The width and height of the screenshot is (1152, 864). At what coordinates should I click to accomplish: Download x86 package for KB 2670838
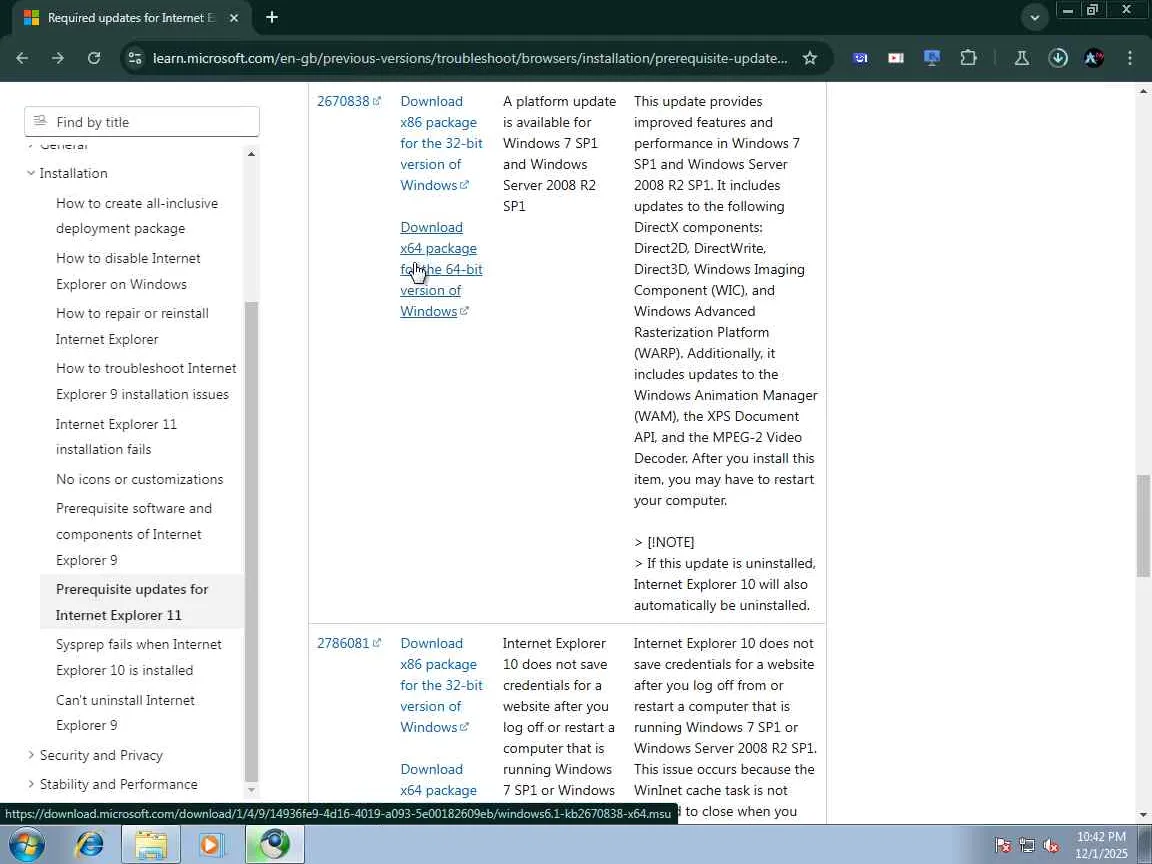pos(441,143)
